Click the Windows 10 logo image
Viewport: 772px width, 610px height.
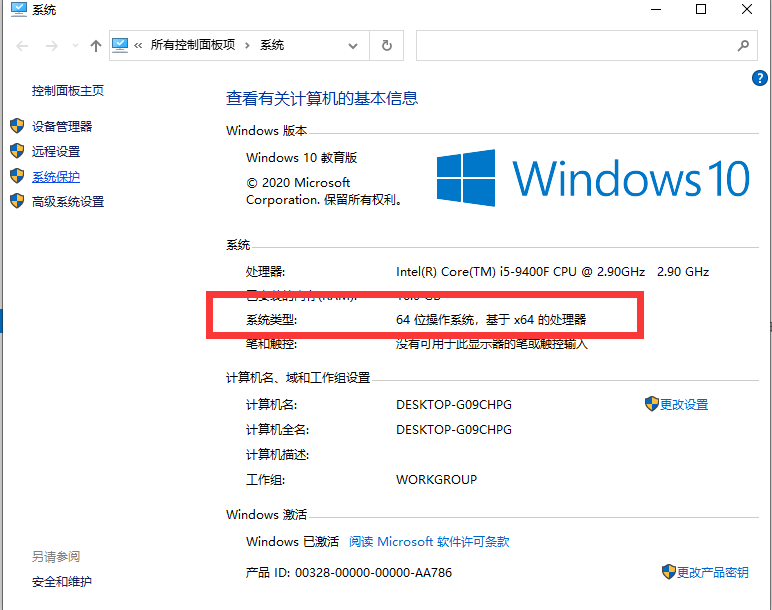593,178
